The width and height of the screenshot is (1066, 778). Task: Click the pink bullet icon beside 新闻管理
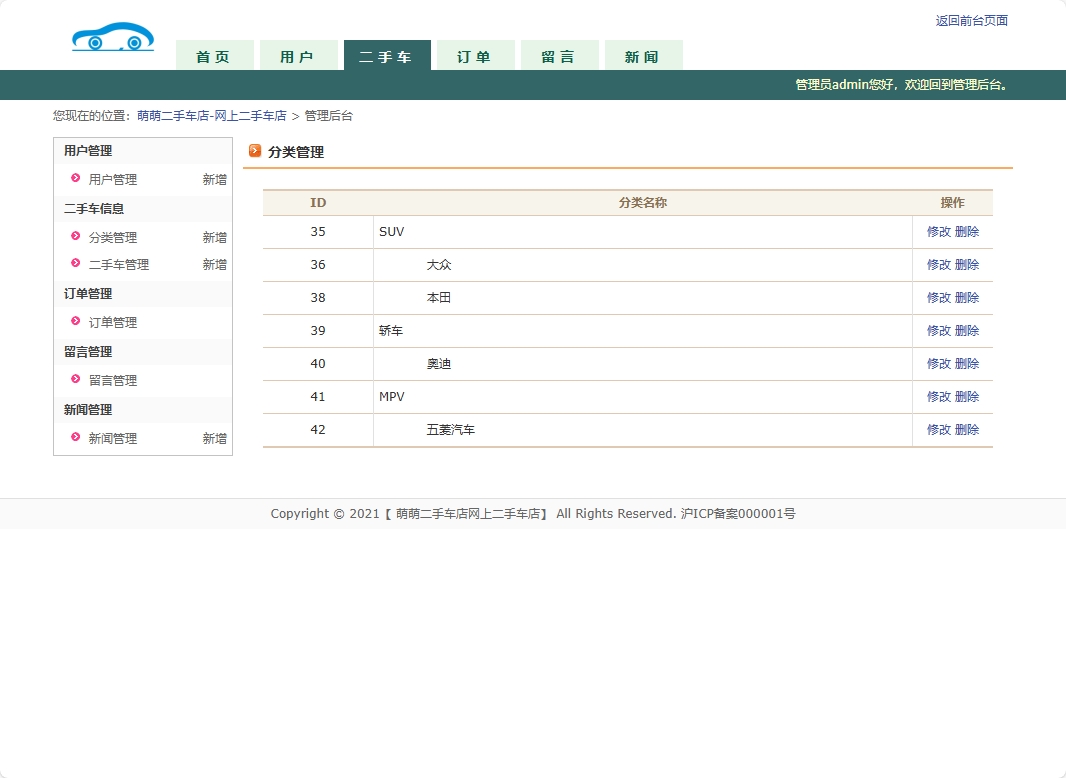[x=76, y=438]
